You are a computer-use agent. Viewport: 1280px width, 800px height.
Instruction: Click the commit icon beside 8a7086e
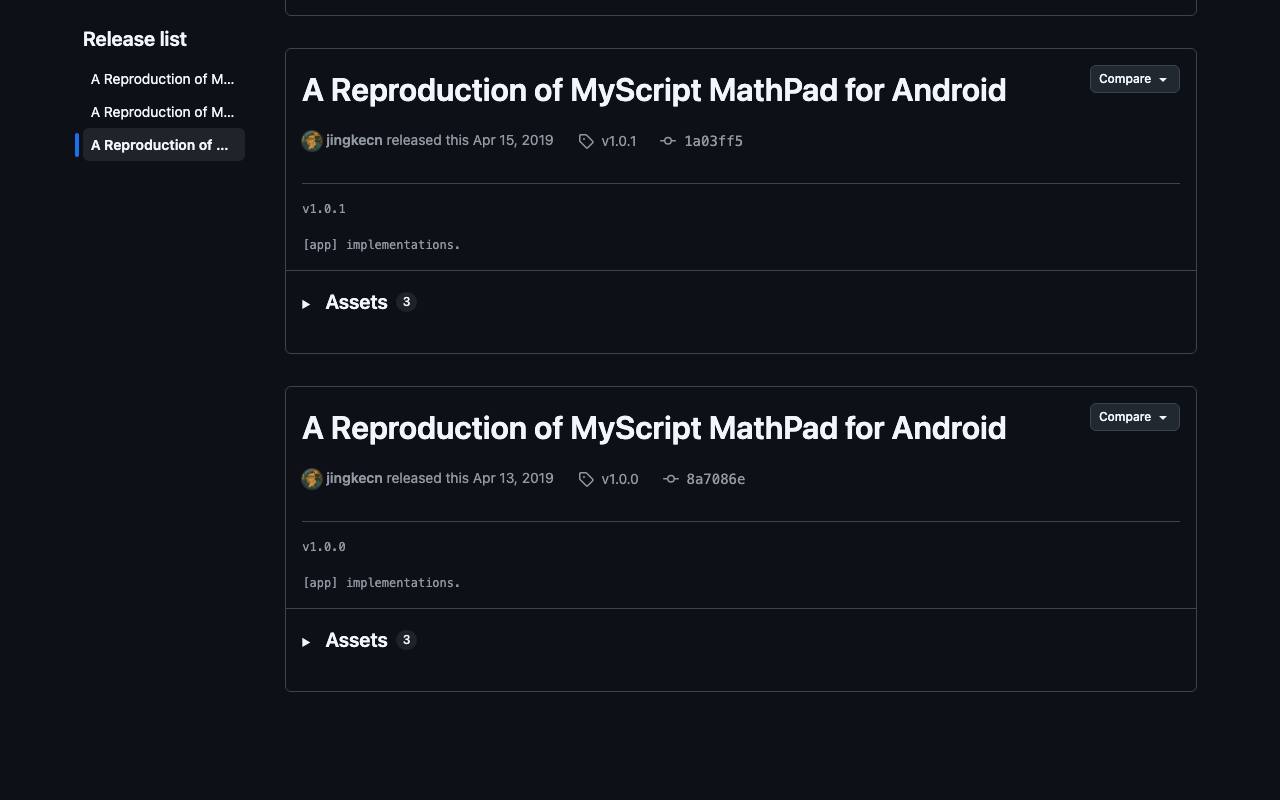tap(671, 479)
